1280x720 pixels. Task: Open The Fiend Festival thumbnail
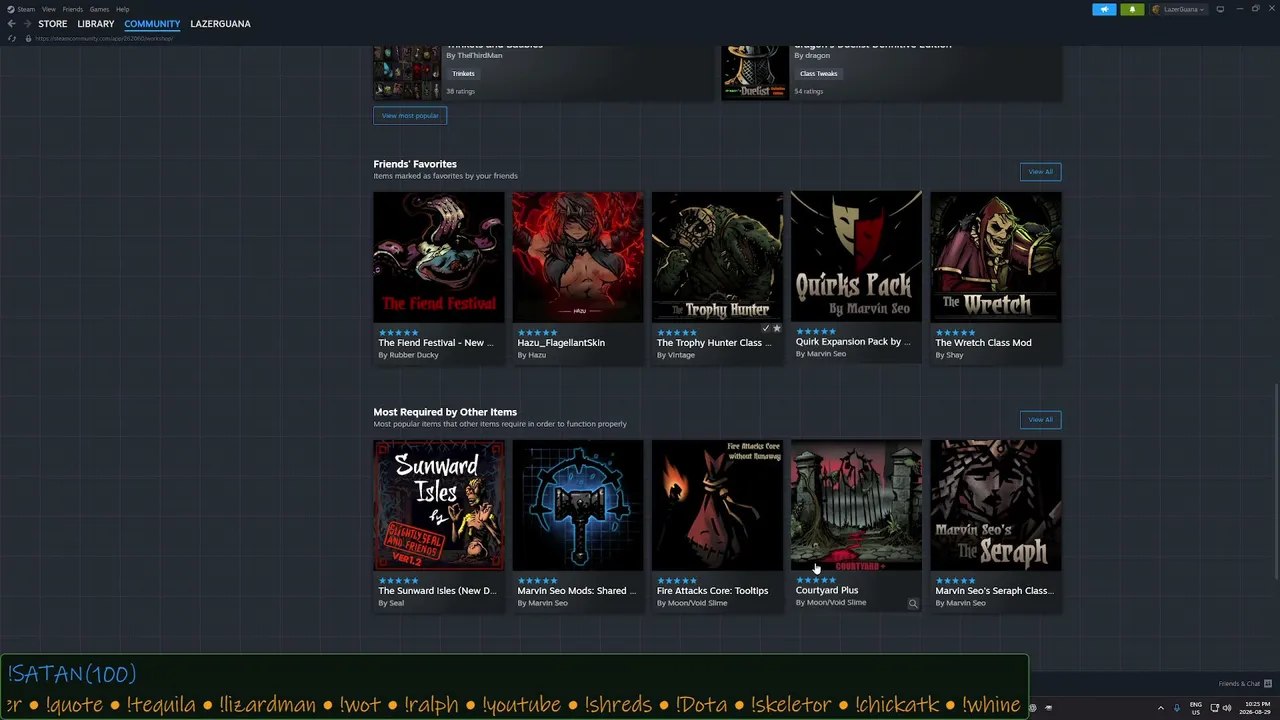(x=439, y=257)
